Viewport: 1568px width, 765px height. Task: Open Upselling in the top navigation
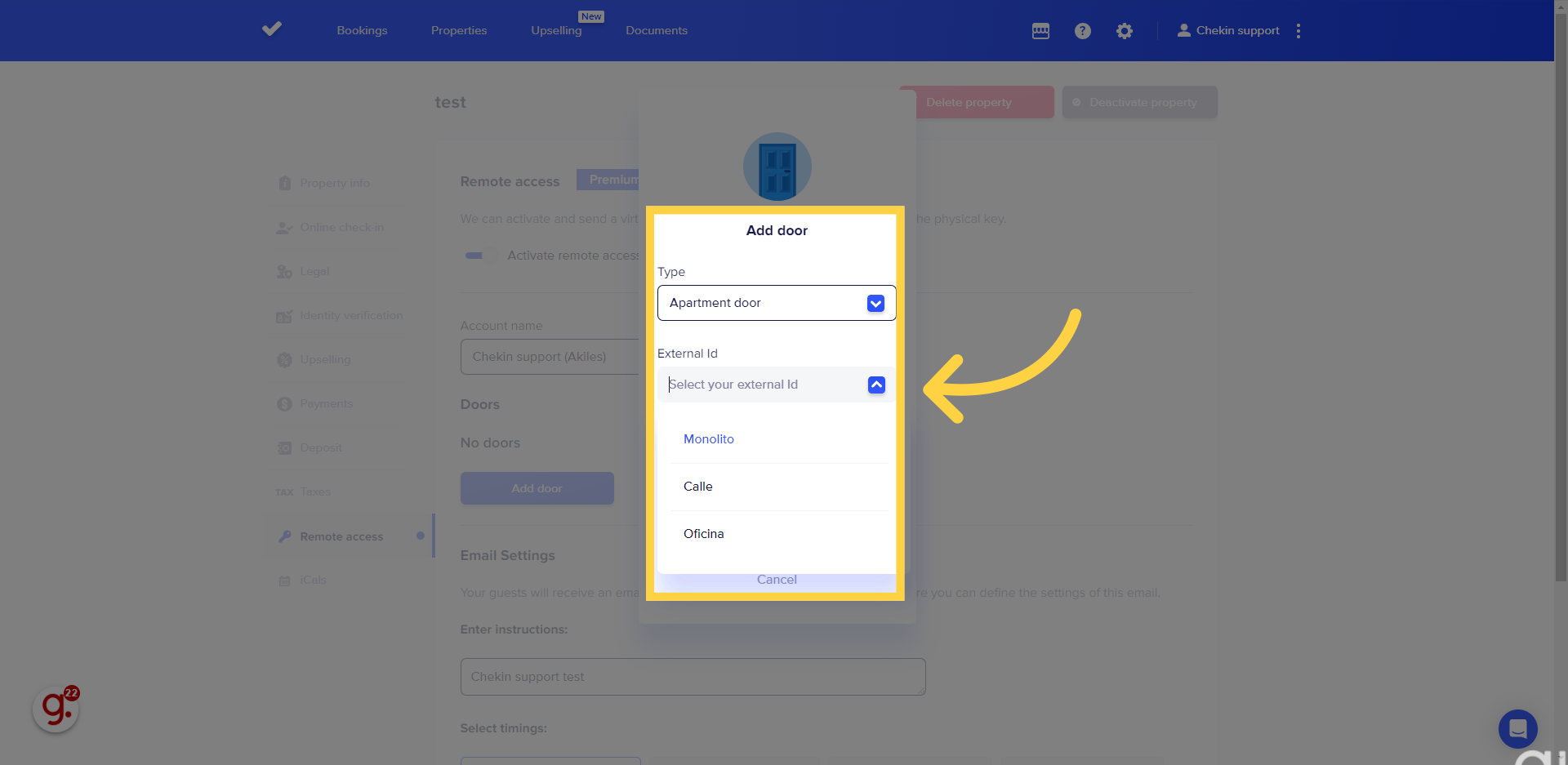point(556,30)
